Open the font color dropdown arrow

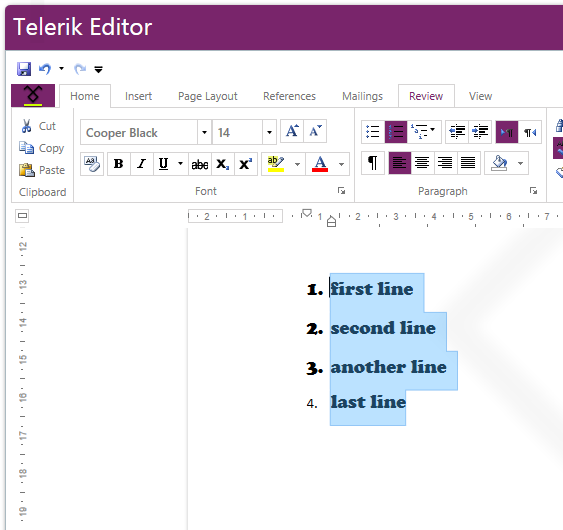click(341, 164)
